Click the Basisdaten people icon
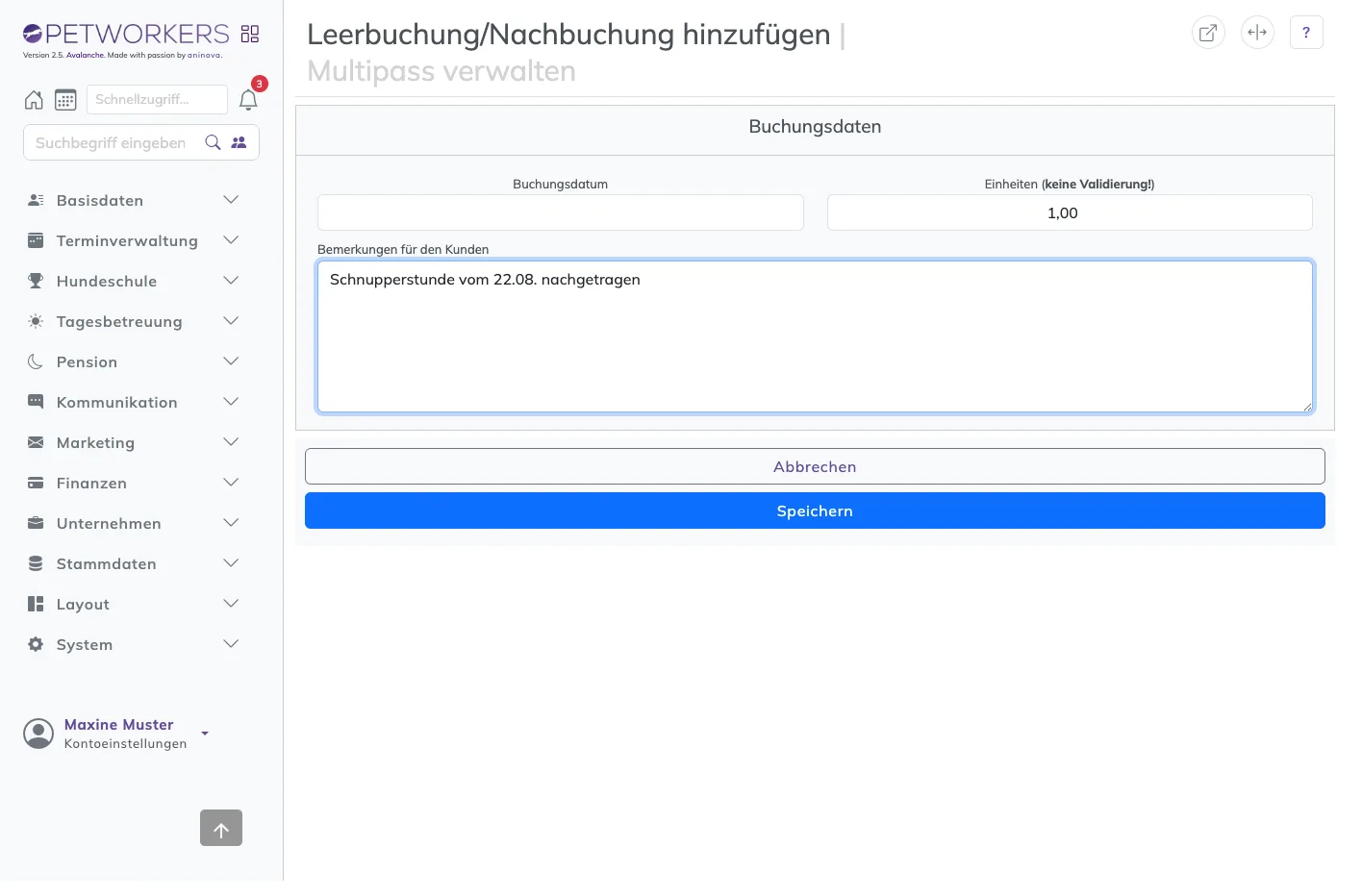This screenshot has width=1362, height=896. pyautogui.click(x=36, y=200)
